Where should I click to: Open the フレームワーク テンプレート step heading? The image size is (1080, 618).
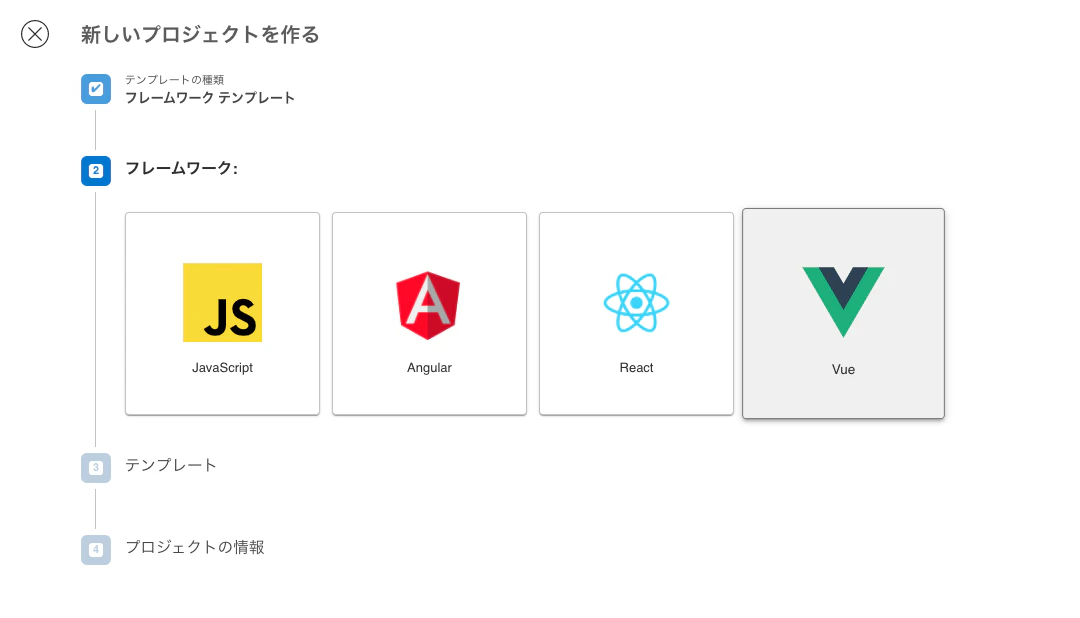tap(209, 98)
